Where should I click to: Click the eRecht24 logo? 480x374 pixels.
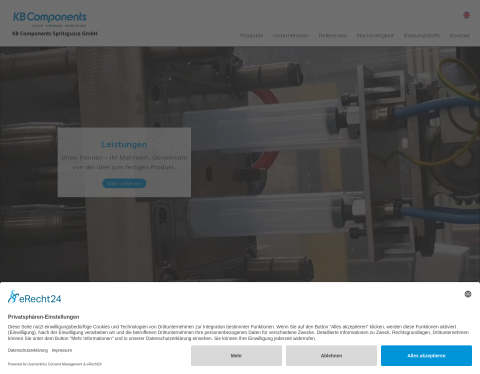(34, 297)
